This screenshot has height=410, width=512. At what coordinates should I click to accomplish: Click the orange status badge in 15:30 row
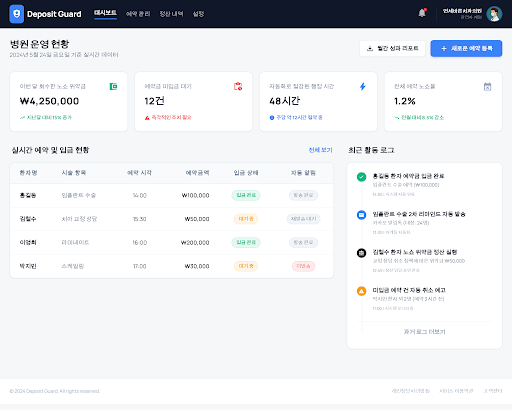[x=246, y=219]
